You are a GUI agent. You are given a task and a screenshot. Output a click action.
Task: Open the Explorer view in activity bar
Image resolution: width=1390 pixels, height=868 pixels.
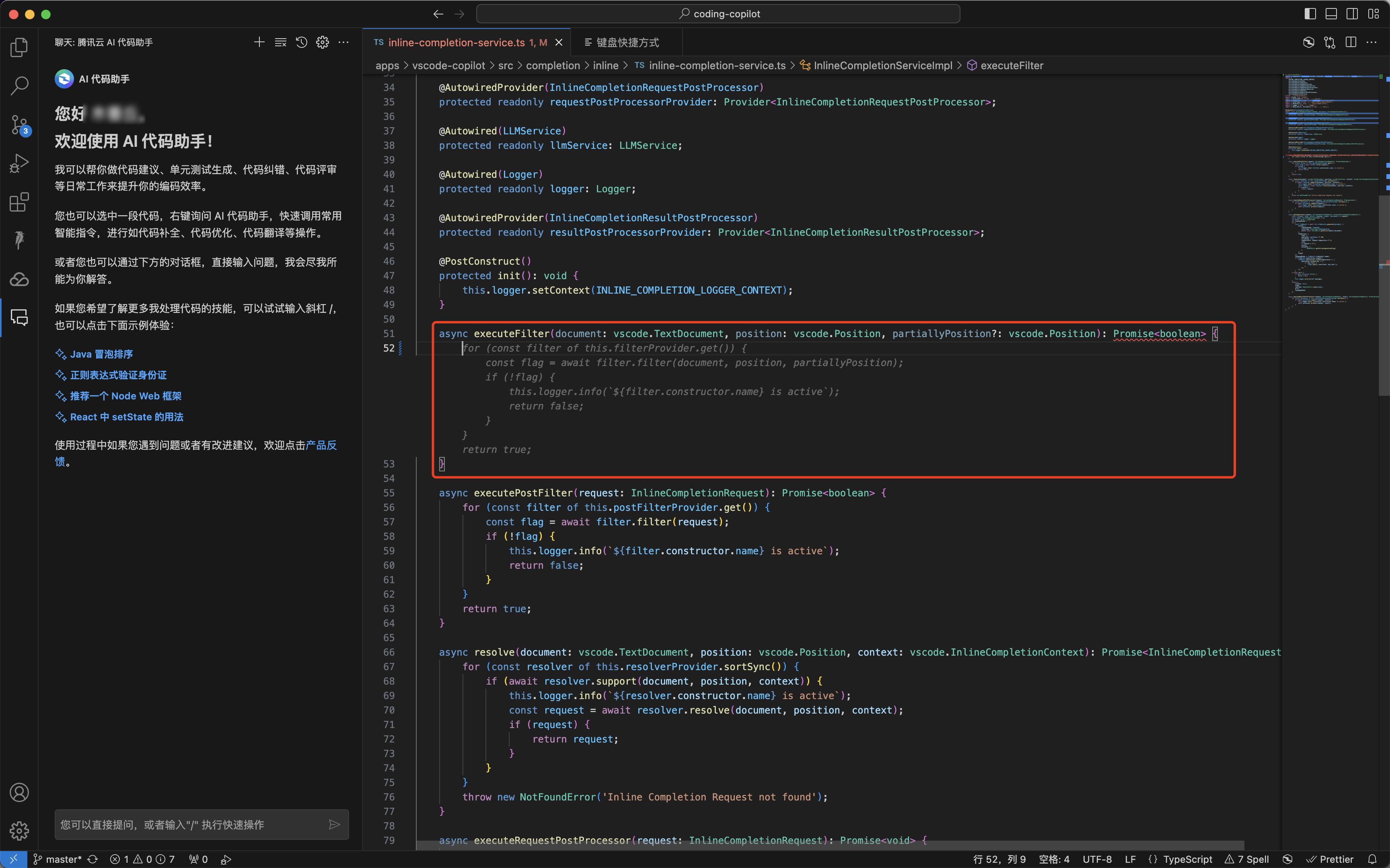click(x=19, y=47)
